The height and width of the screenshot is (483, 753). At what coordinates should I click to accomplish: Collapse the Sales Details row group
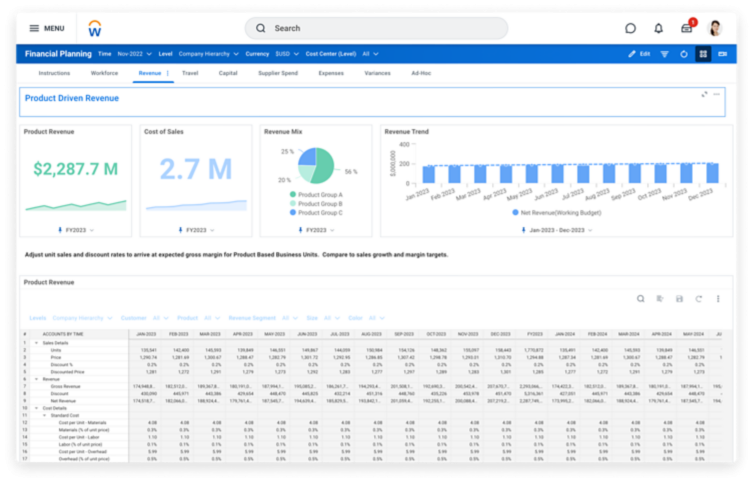click(35, 343)
